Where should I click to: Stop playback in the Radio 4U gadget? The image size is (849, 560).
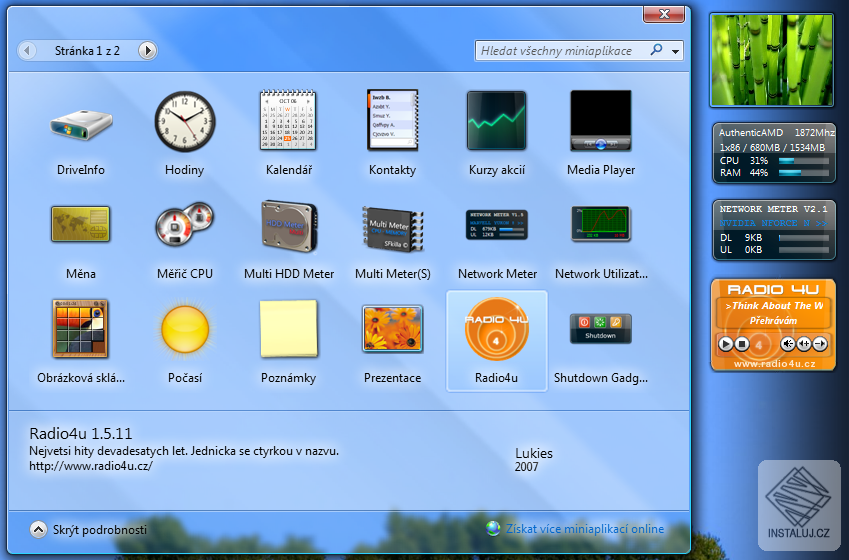pos(742,344)
